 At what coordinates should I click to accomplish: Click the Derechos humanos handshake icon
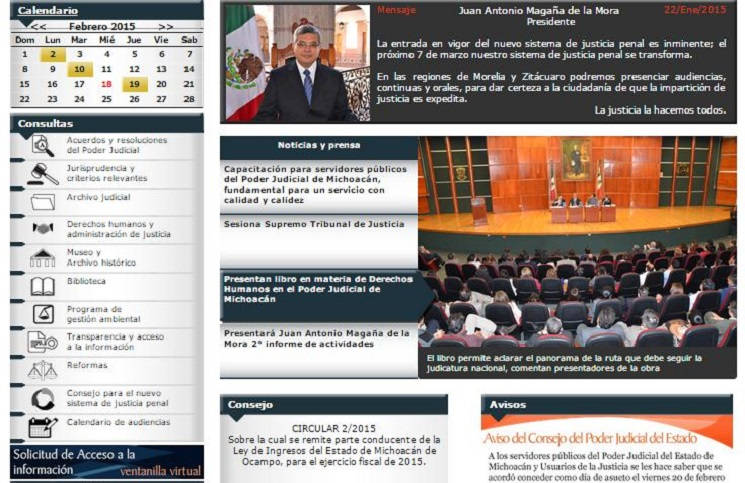click(x=42, y=229)
